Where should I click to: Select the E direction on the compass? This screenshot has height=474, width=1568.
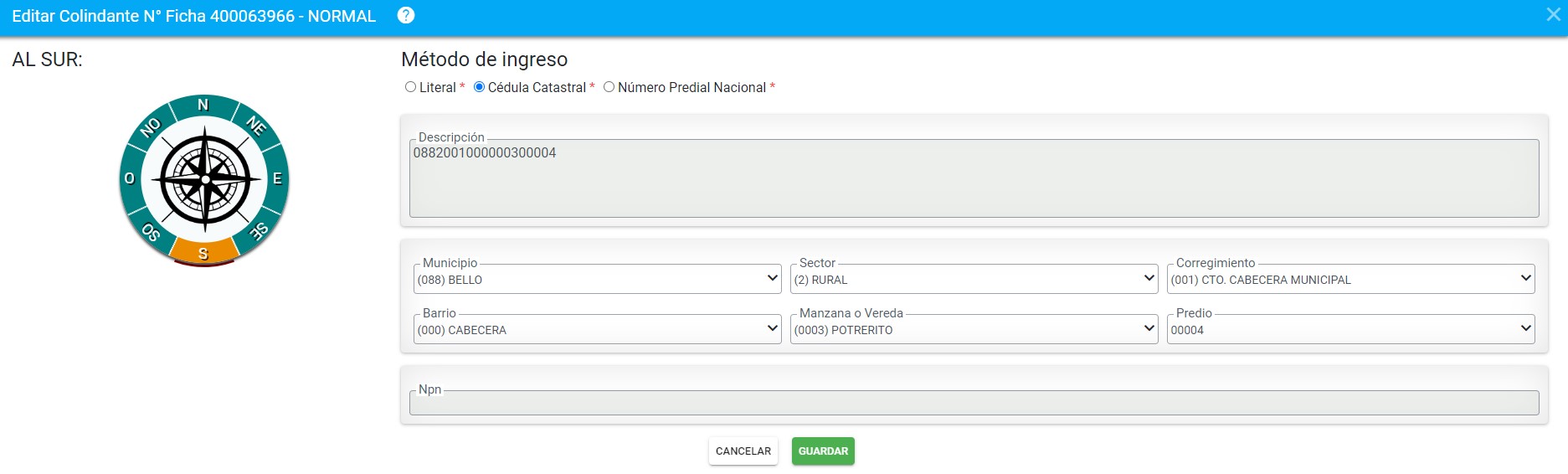277,178
